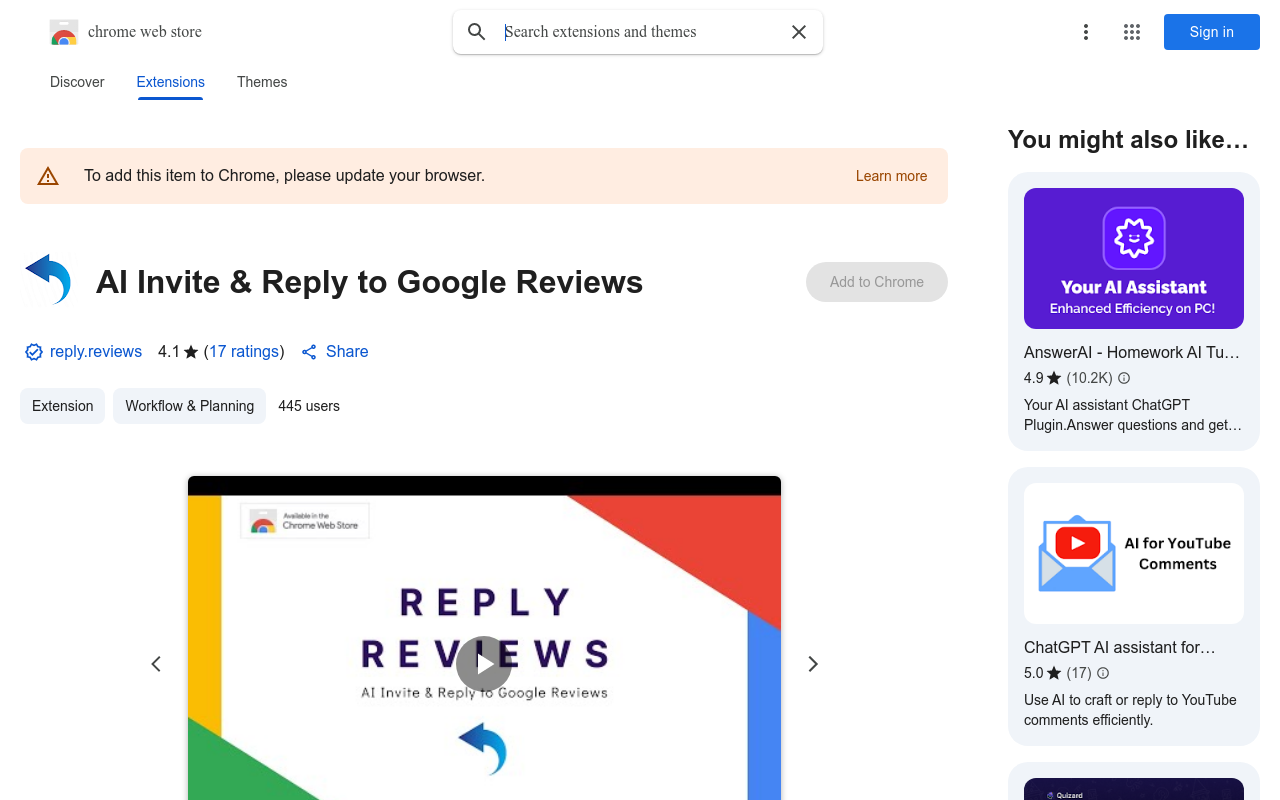
Task: Click the verified badge beside reply.reviews
Action: tap(34, 352)
